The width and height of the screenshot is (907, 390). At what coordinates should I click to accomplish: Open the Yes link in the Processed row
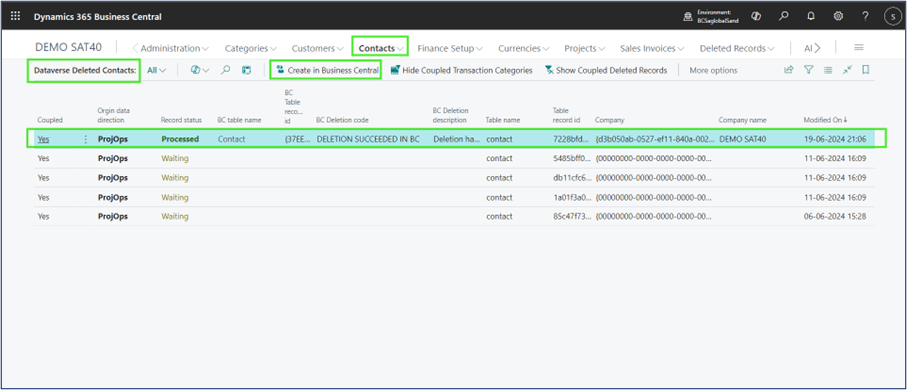[43, 139]
